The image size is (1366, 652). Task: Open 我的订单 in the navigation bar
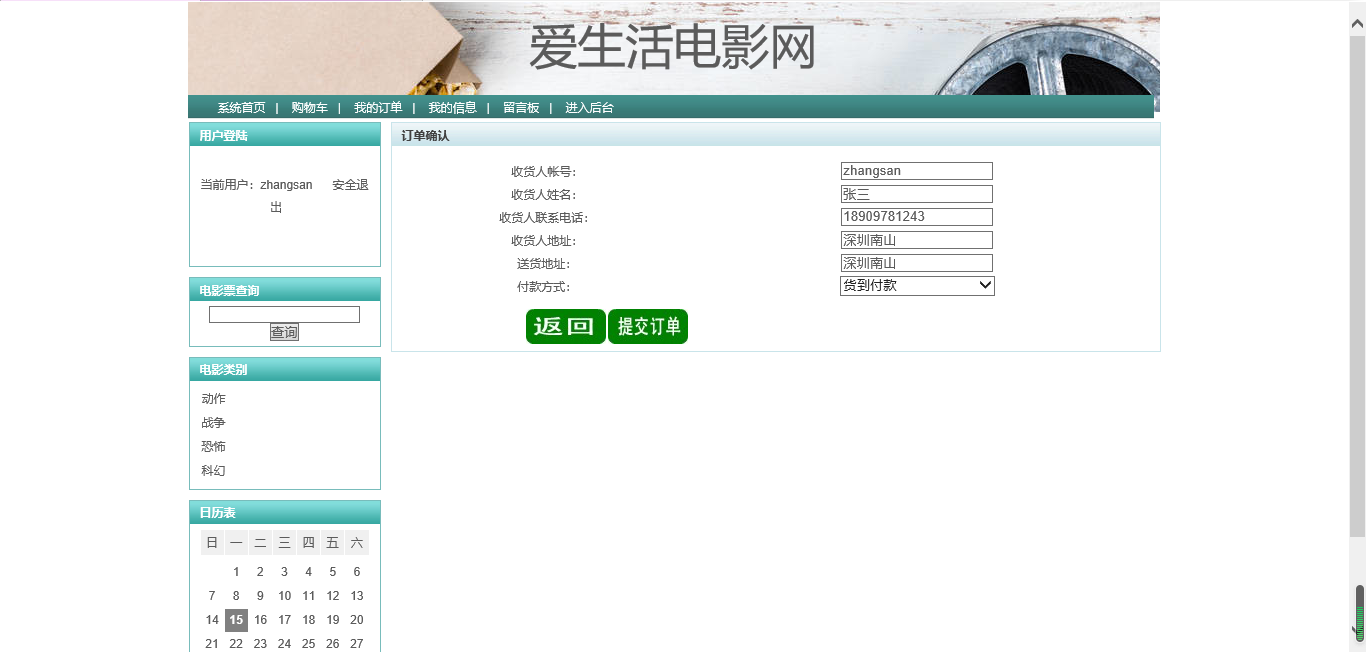[378, 108]
